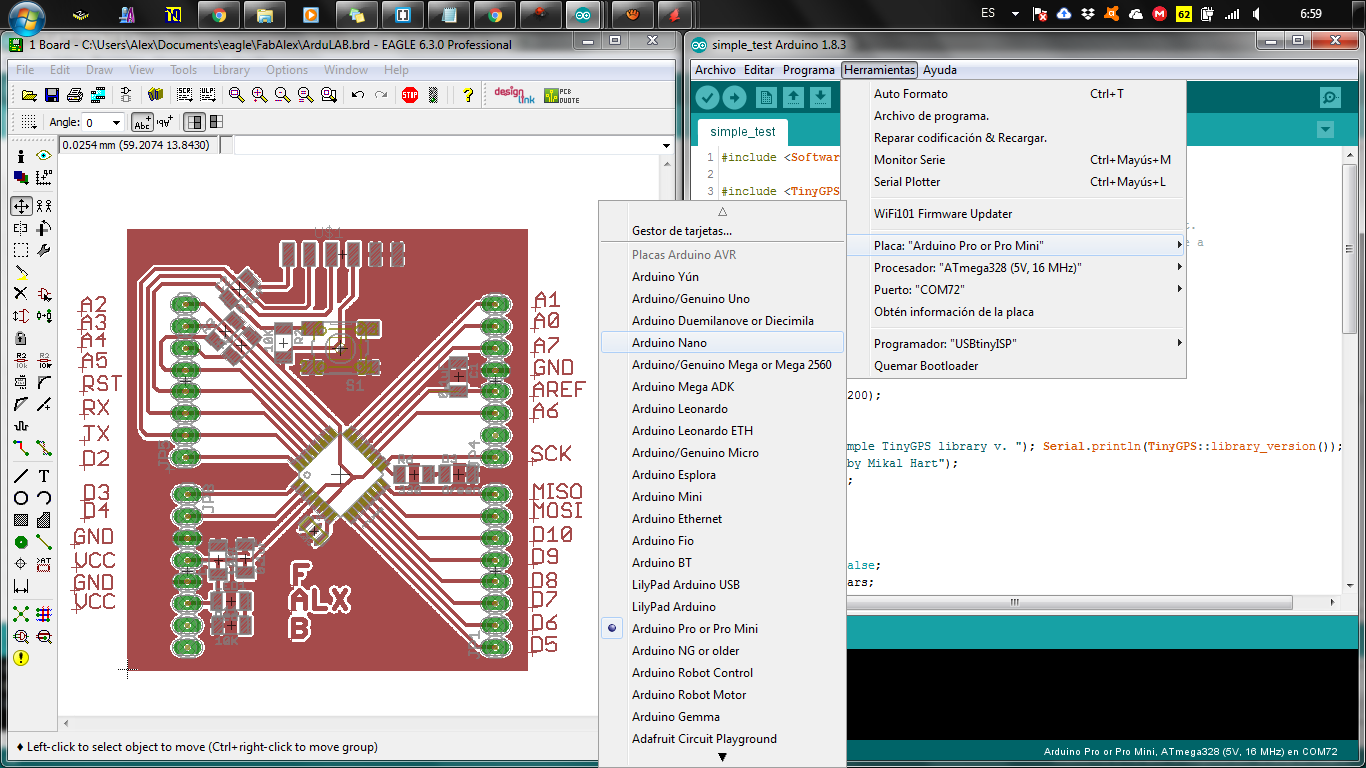Select the Arduino Pro or Pro Mini radio option
1366x768 pixels.
click(x=613, y=628)
